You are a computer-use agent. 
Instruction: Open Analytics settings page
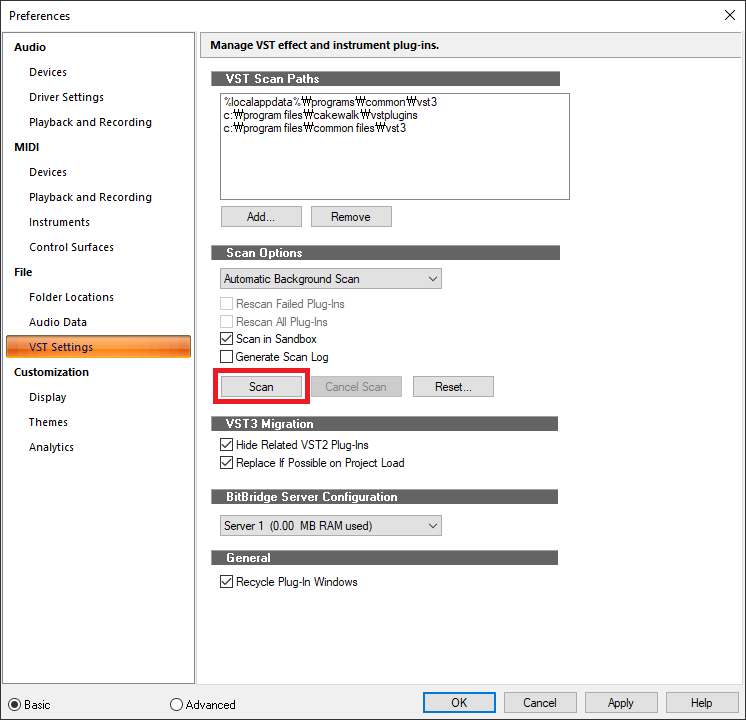[x=51, y=447]
